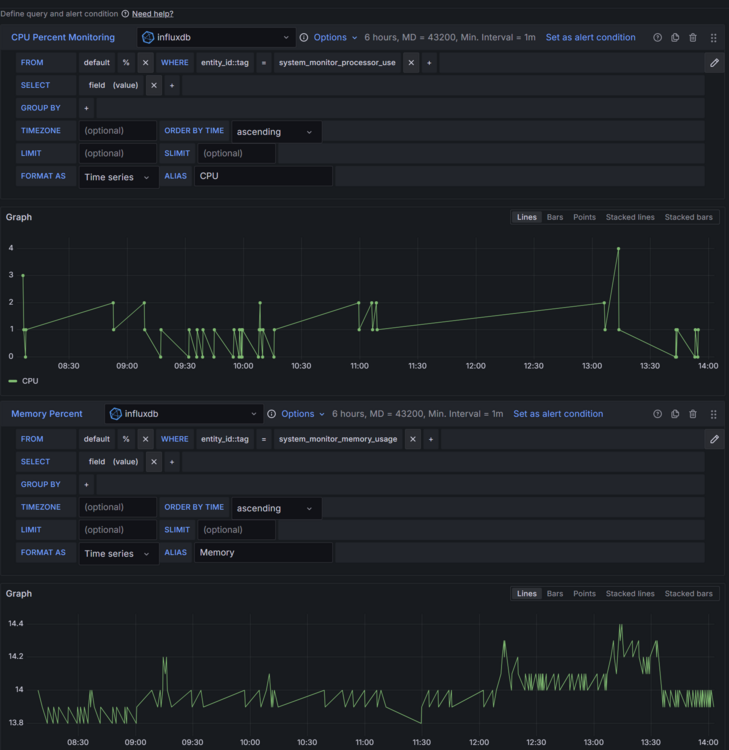Viewport: 729px width, 750px height.
Task: Expand the Options section of the Memory Percent query
Action: pyautogui.click(x=303, y=414)
